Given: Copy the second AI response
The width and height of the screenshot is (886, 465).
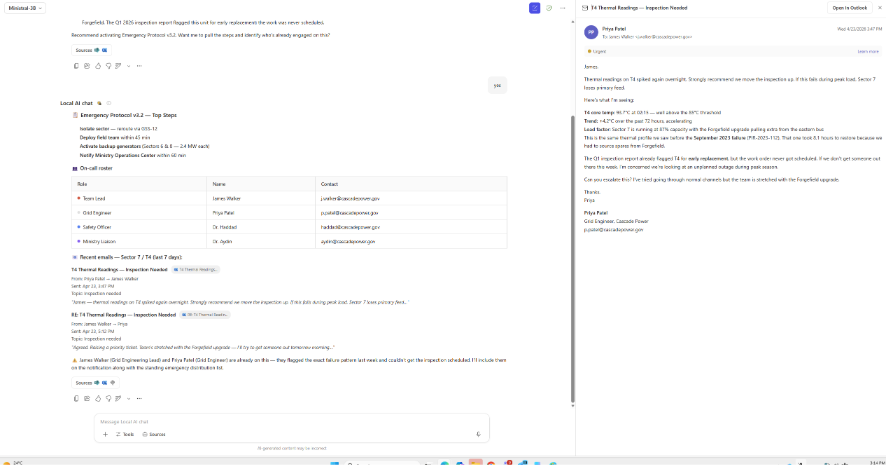Looking at the screenshot, I should coord(76,398).
